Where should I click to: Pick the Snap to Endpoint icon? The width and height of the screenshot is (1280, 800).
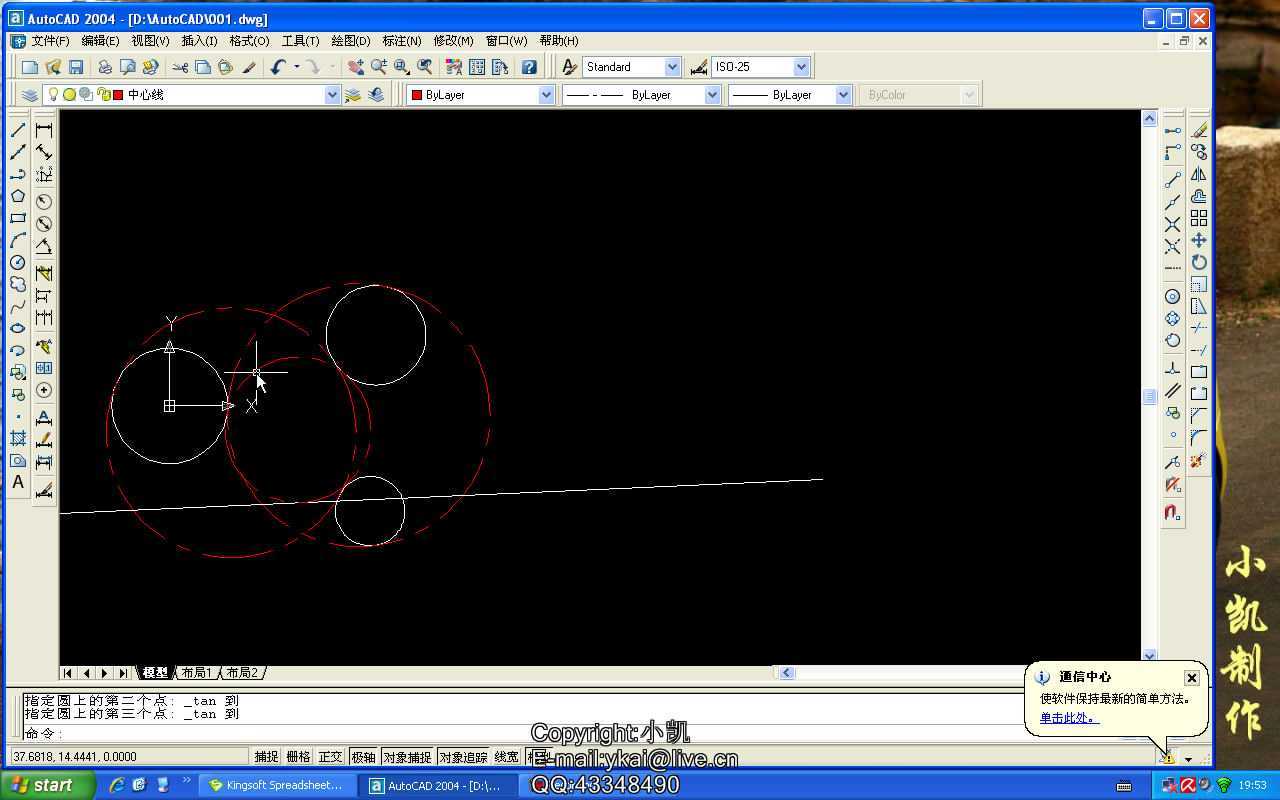point(1173,180)
